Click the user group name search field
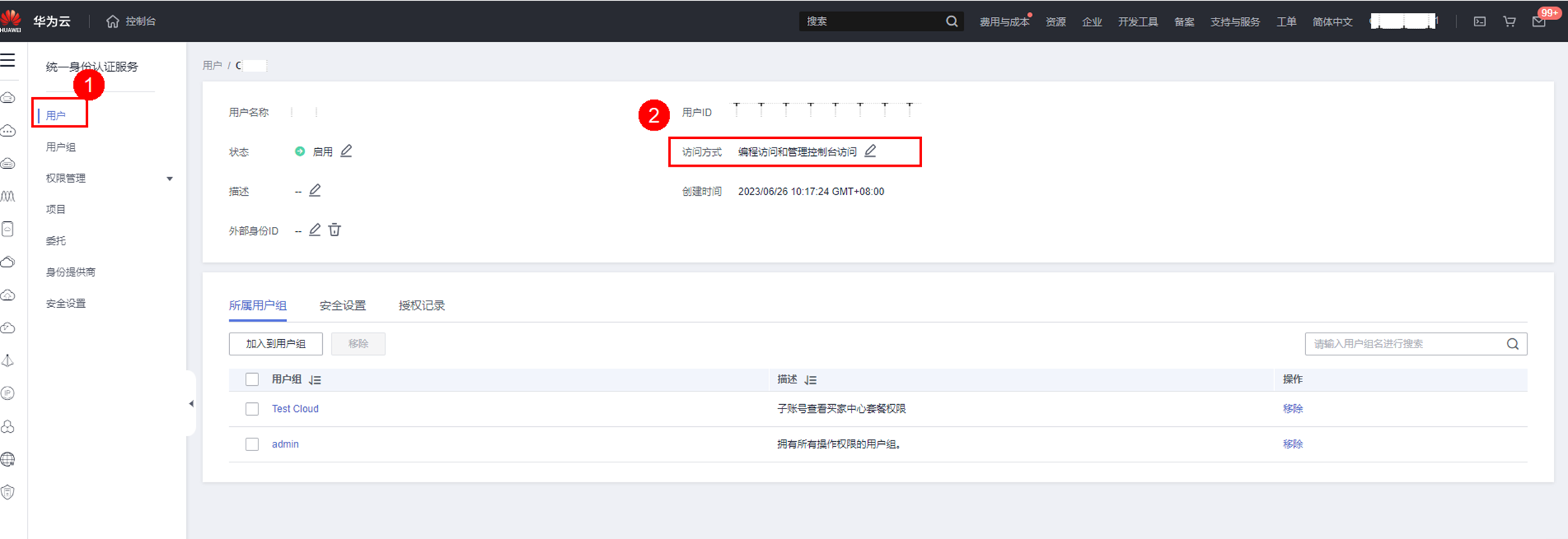This screenshot has width=1568, height=539. [1405, 344]
